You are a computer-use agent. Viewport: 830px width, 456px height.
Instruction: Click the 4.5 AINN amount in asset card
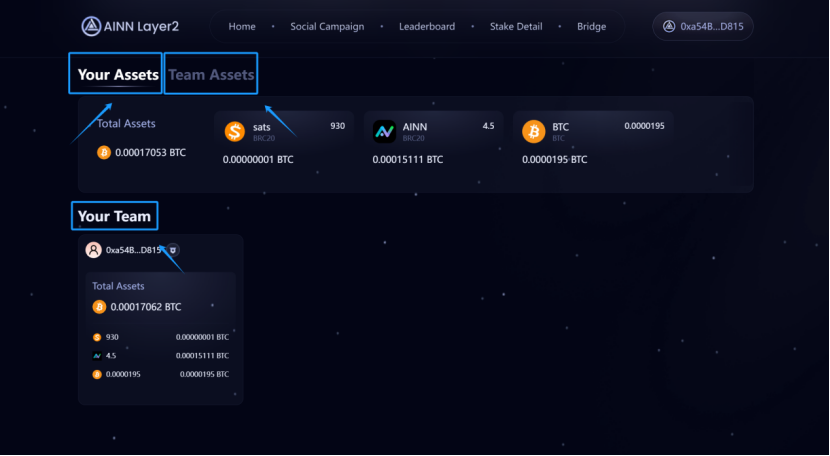[488, 126]
